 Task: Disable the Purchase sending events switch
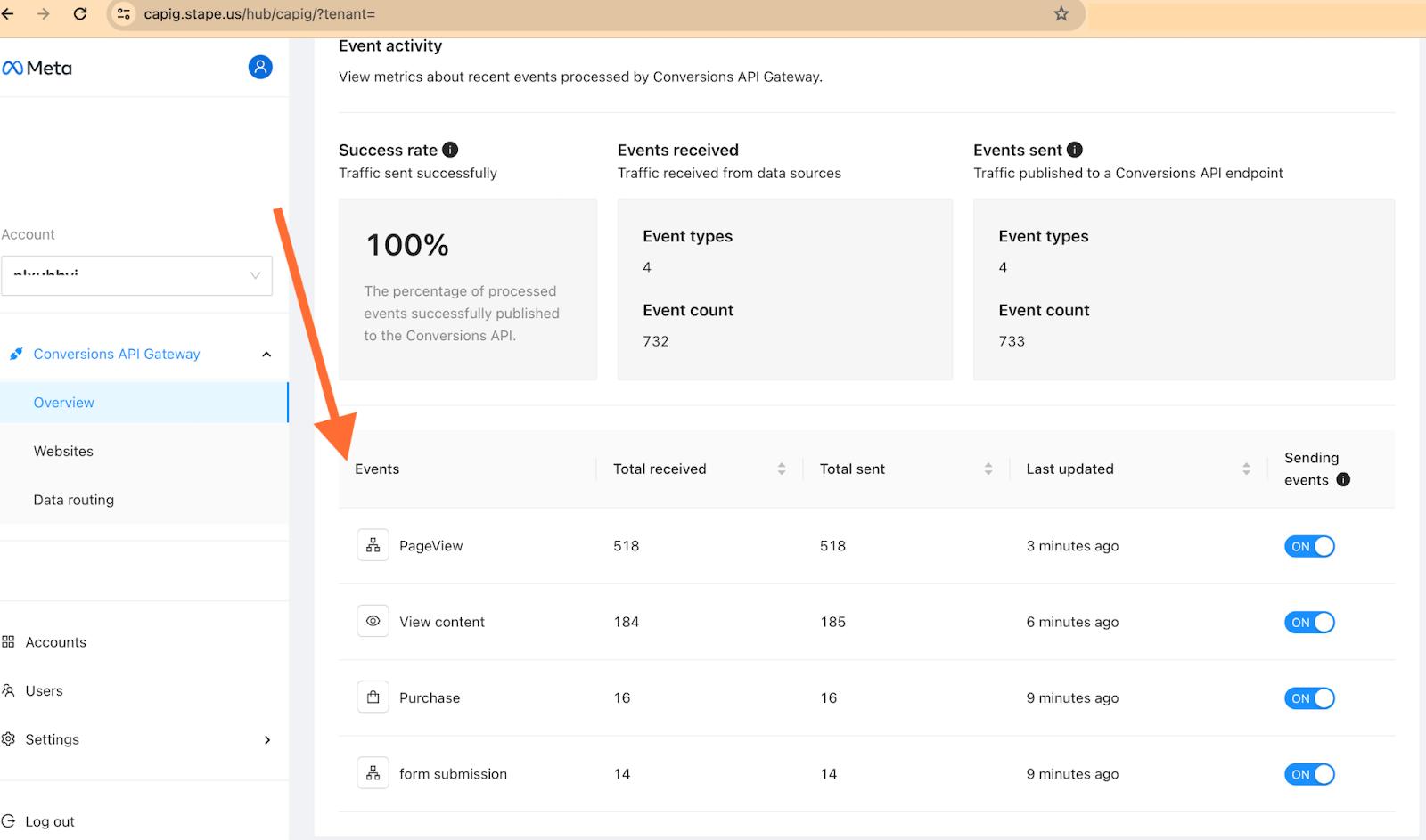click(1309, 698)
